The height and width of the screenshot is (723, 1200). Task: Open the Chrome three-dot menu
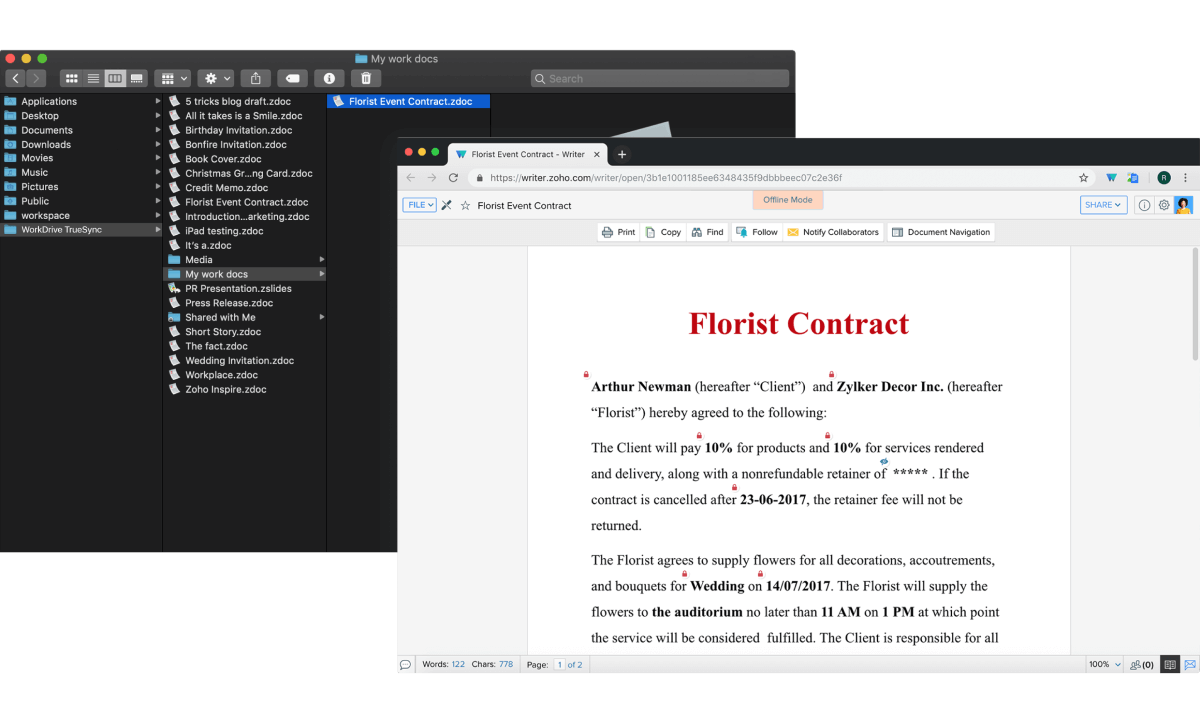click(x=1185, y=178)
